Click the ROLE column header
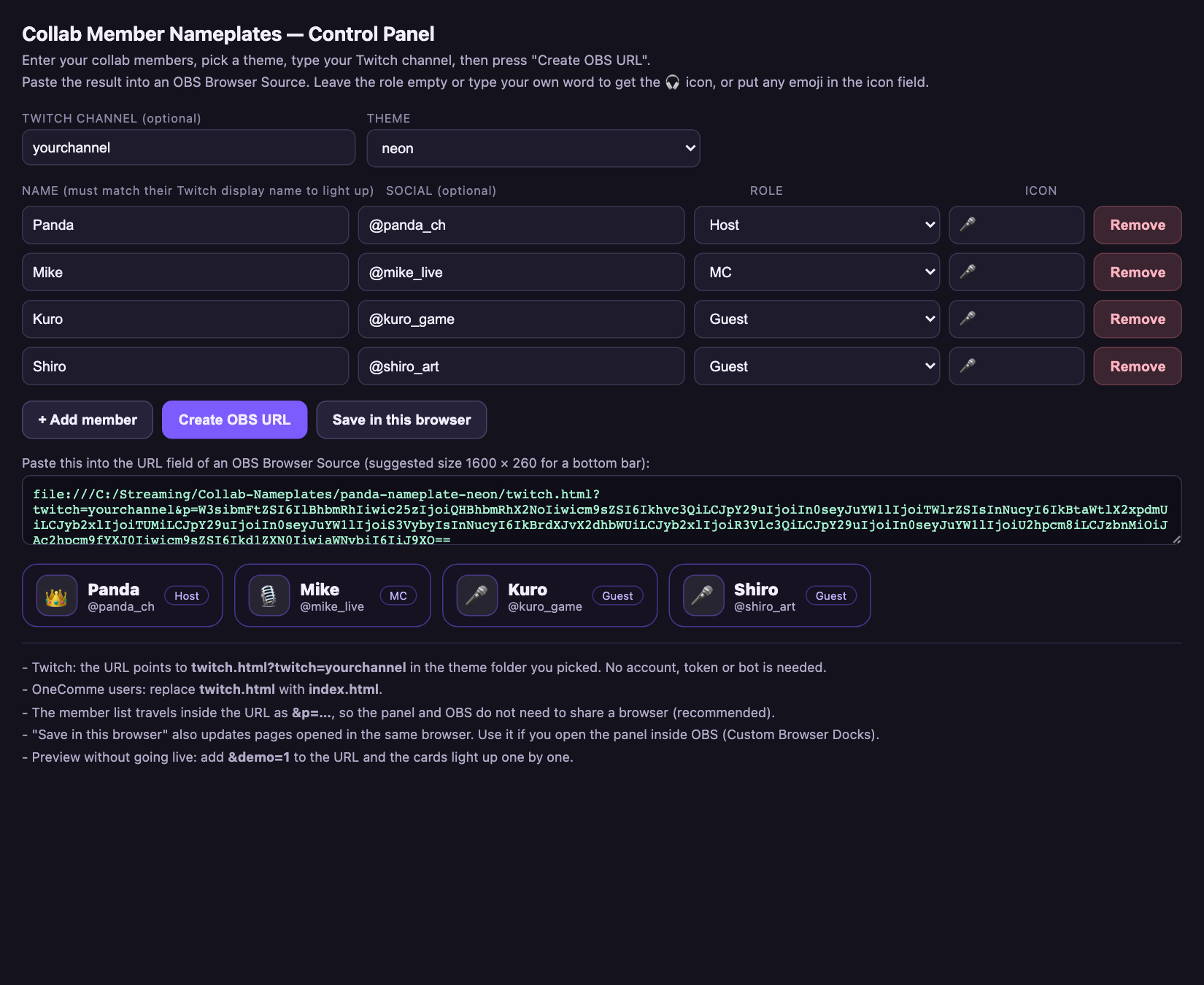The image size is (1204, 985). [766, 190]
